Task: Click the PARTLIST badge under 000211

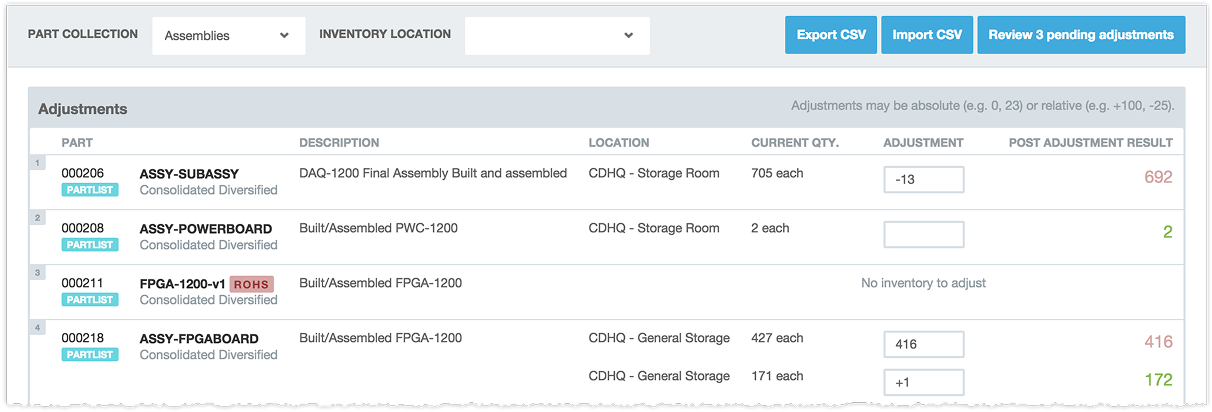Action: [90, 300]
